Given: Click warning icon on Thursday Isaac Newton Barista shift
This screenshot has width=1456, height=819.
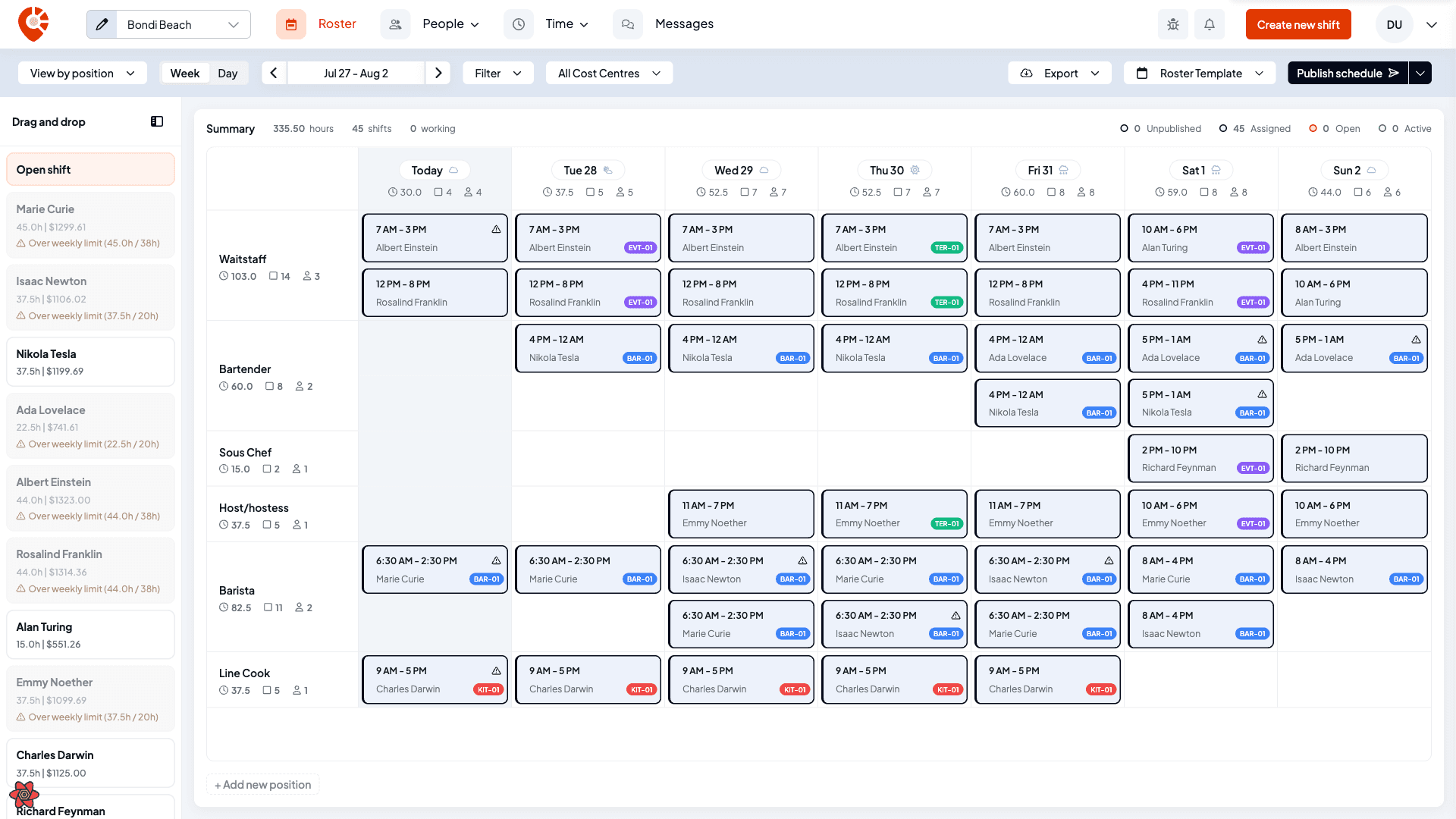Looking at the screenshot, I should [955, 615].
